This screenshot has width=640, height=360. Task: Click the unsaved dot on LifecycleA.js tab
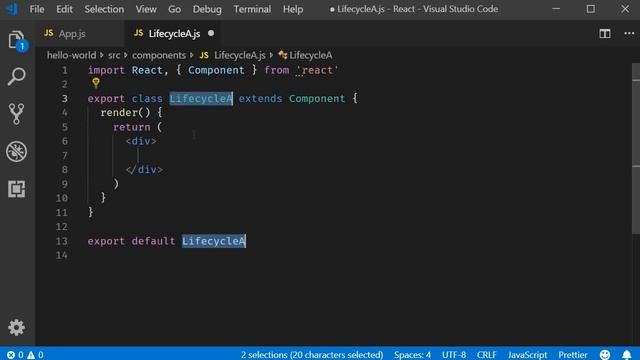(211, 33)
